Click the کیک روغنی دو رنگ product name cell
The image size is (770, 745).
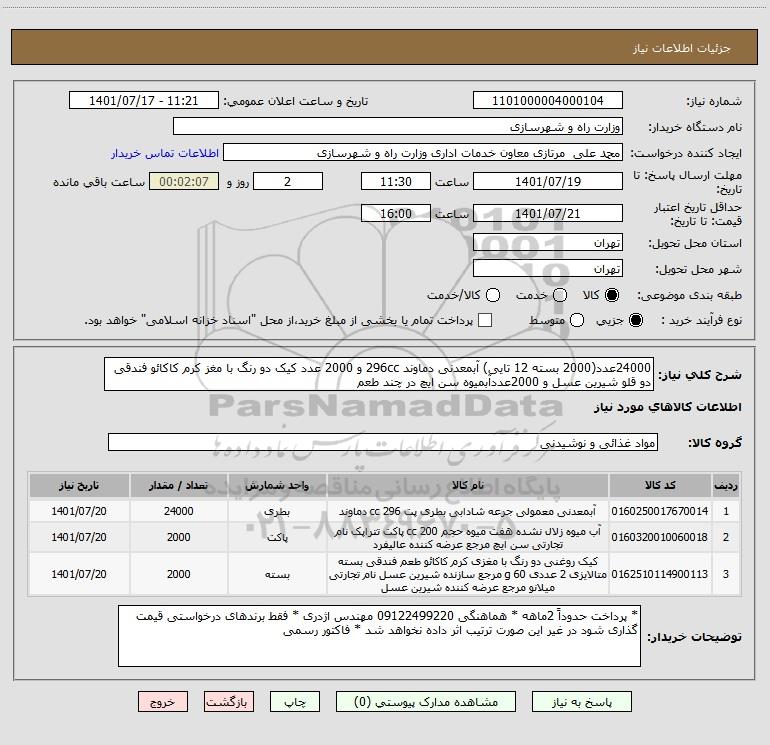468,574
